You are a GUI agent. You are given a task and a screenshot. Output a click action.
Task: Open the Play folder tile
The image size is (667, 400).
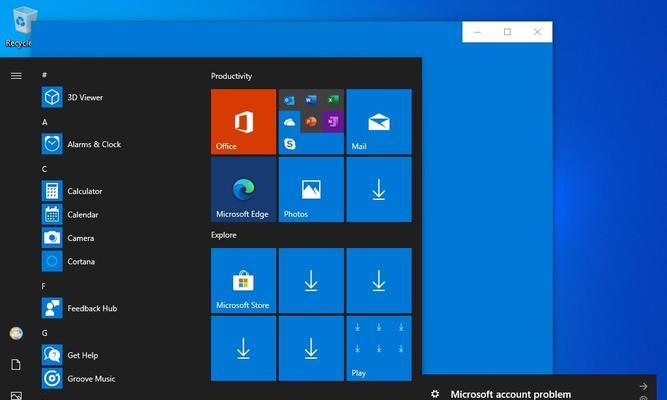pos(379,348)
